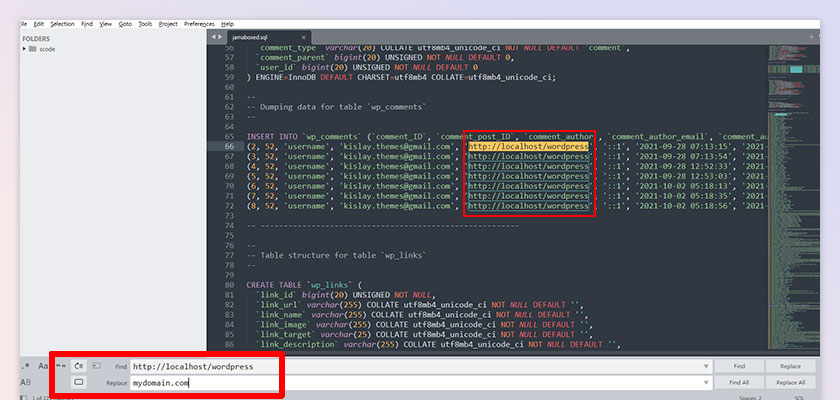Click the FOLDERS sidebar heading
The width and height of the screenshot is (840, 400).
coord(36,39)
